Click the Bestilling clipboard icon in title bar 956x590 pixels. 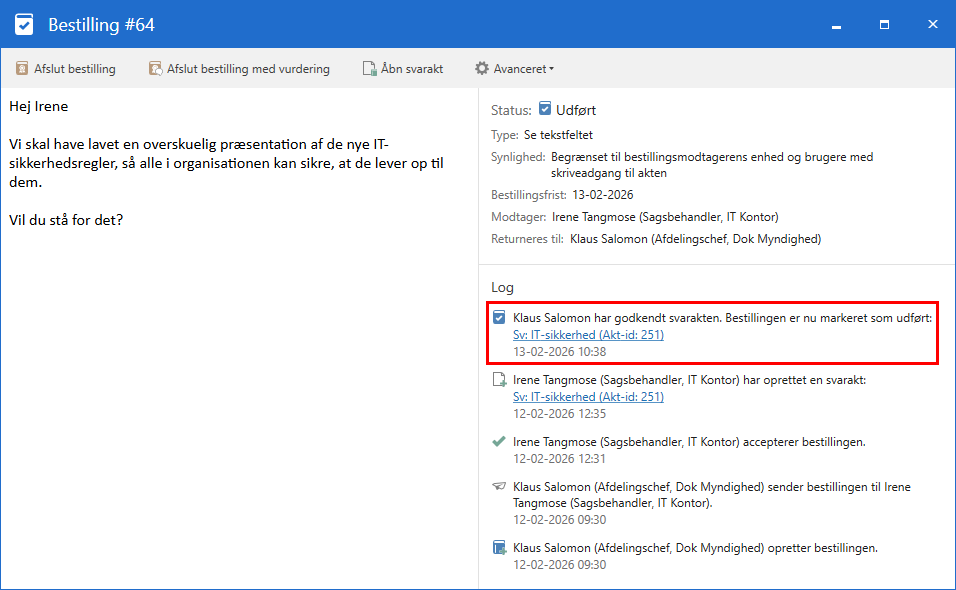click(24, 24)
